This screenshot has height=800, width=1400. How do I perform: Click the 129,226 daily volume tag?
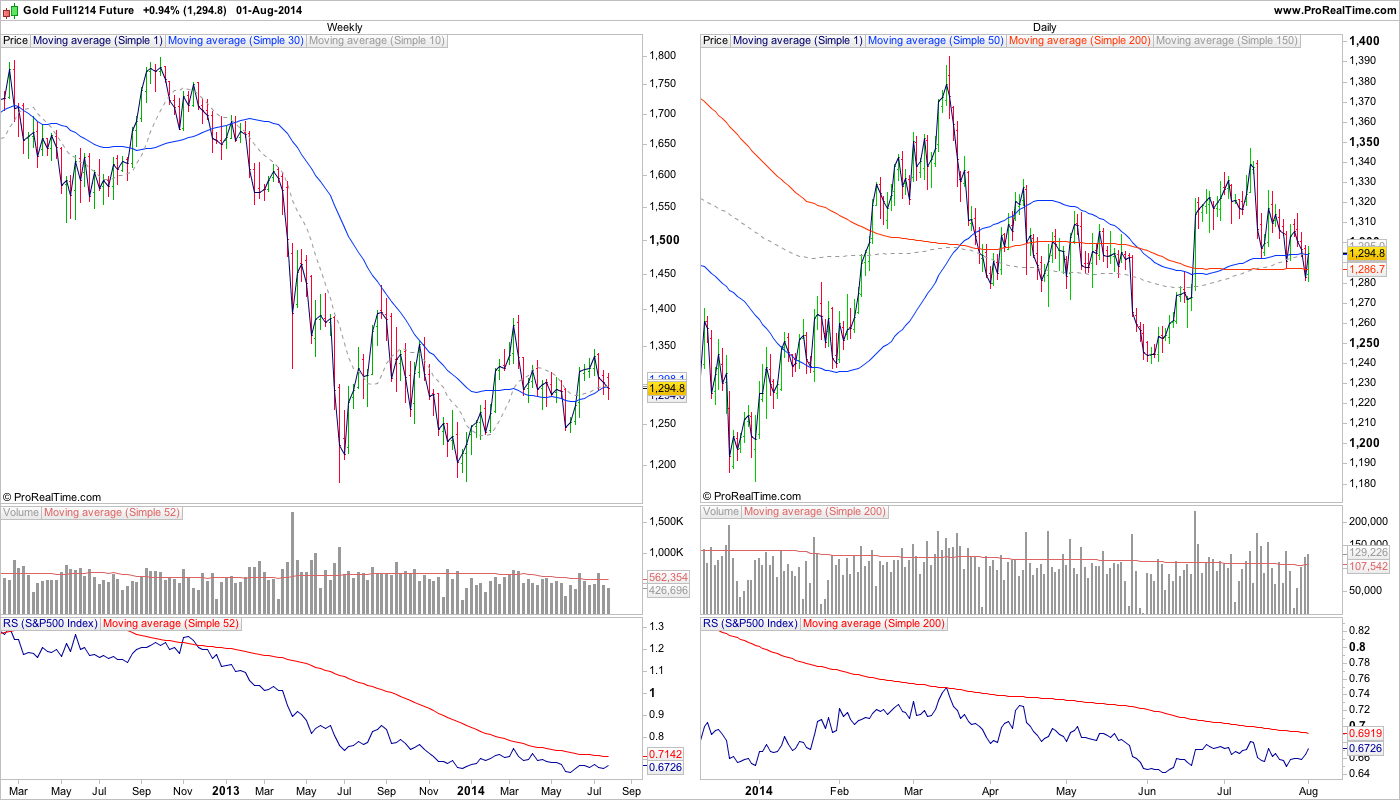point(1368,552)
